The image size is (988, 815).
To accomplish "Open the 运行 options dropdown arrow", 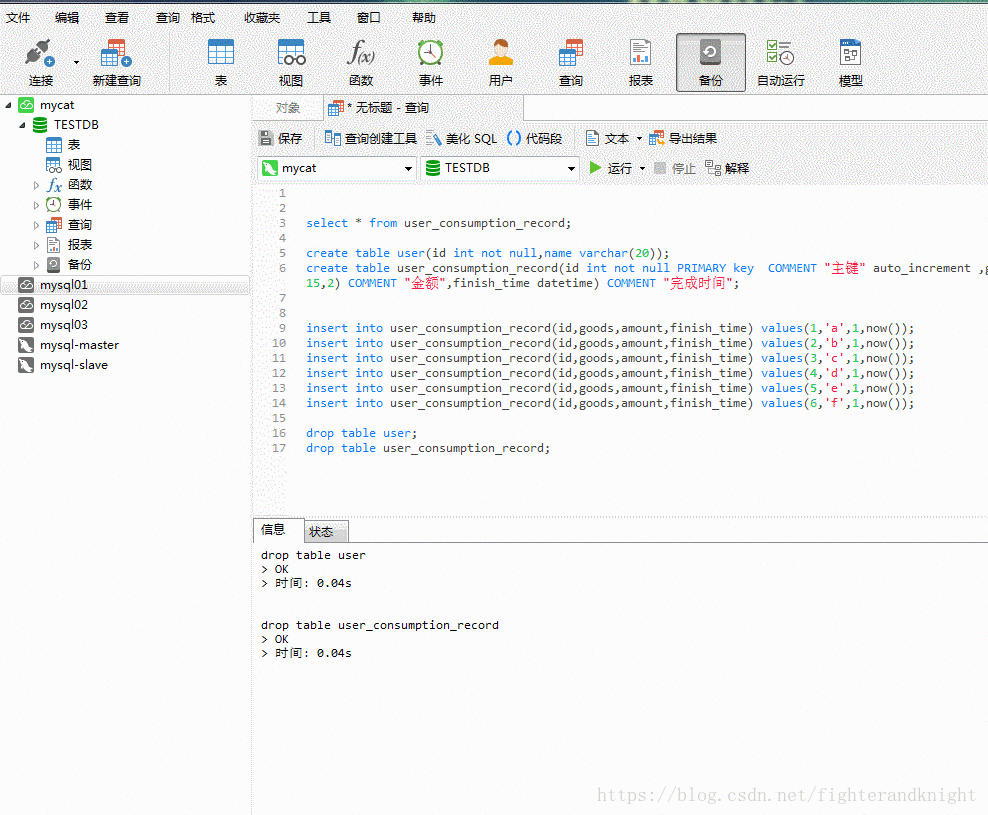I will [x=642, y=169].
